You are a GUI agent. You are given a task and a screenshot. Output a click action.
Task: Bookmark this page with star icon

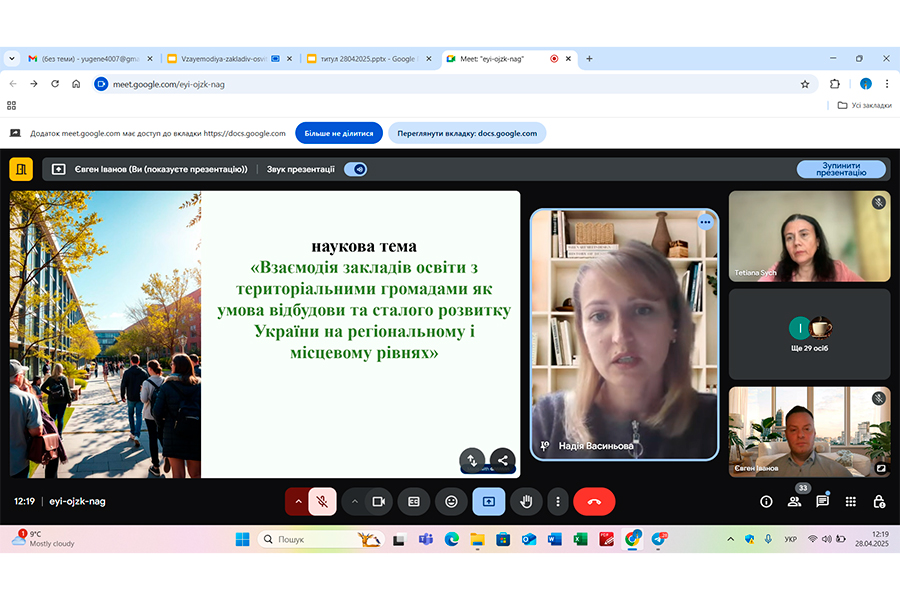click(x=805, y=84)
